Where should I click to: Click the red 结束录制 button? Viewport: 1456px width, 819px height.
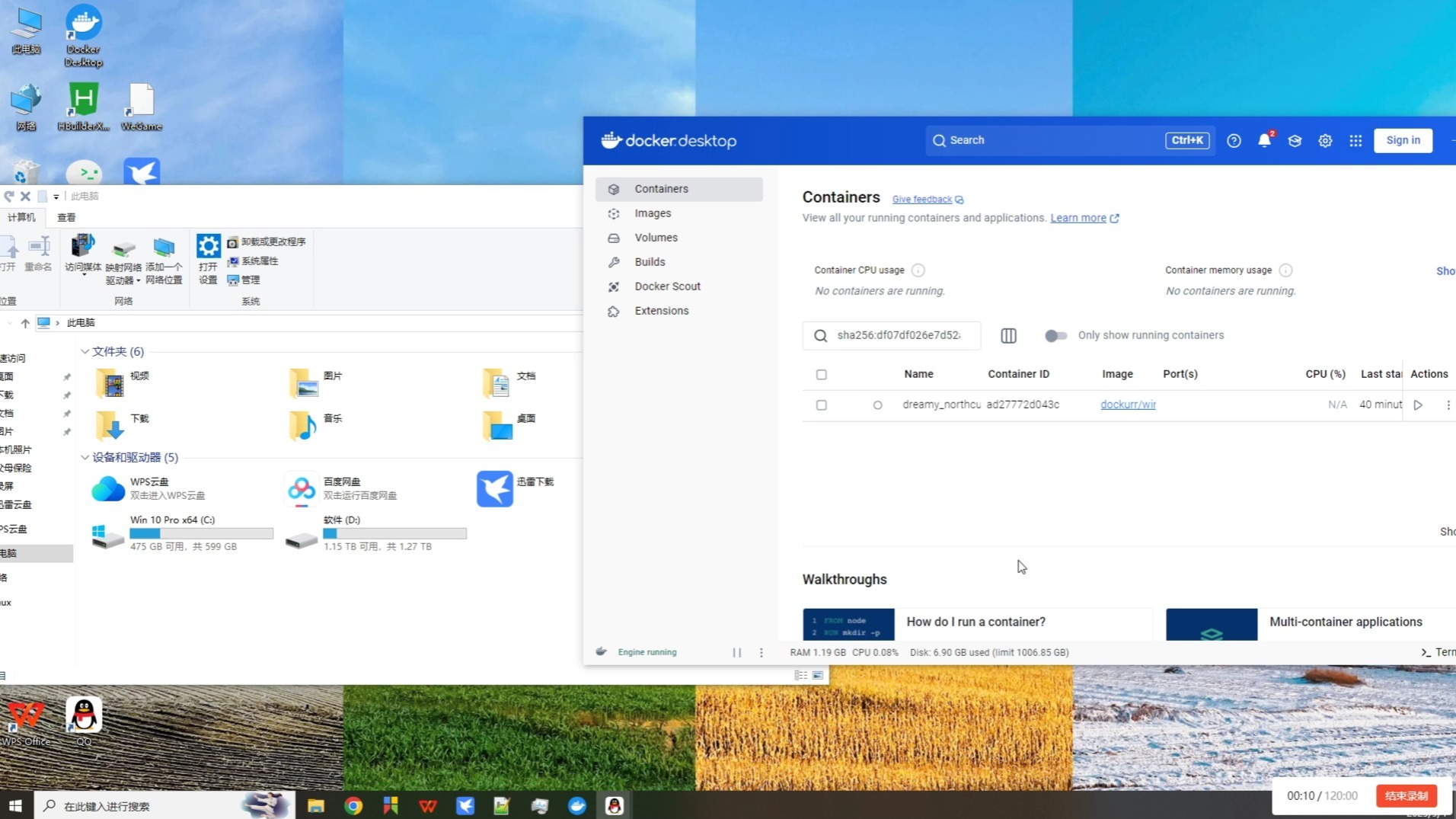[x=1406, y=796]
